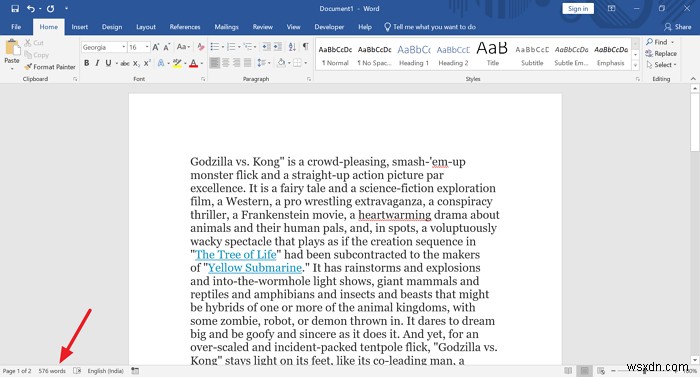Clear all formatting from text
700x377 pixels.
tap(200, 47)
